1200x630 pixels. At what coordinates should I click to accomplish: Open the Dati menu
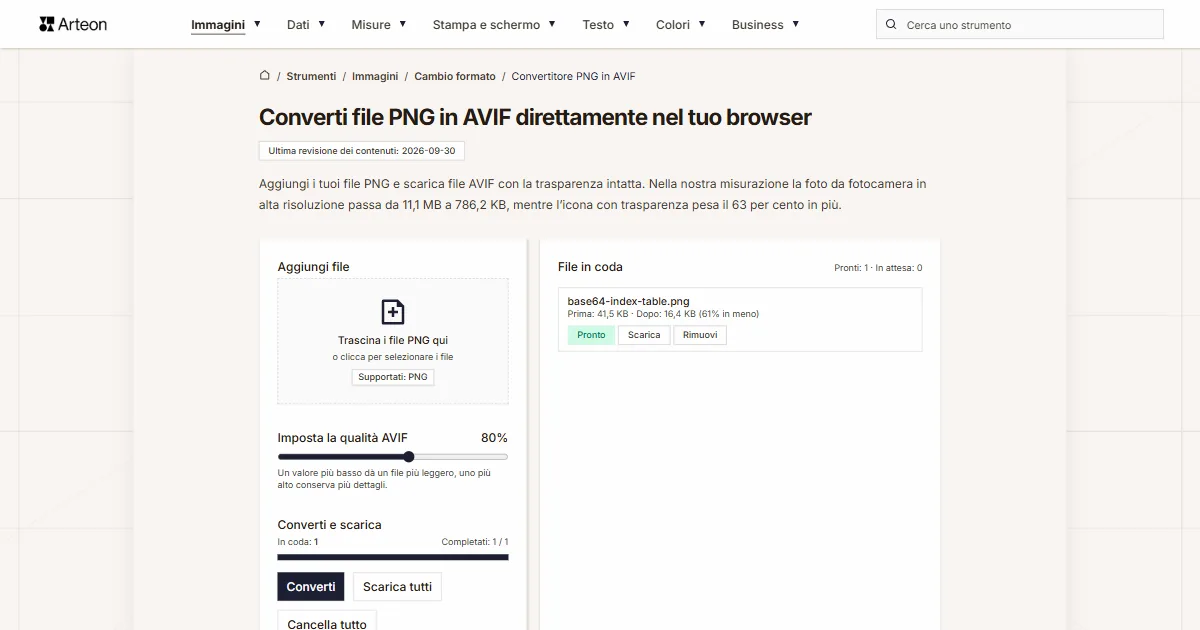(298, 24)
